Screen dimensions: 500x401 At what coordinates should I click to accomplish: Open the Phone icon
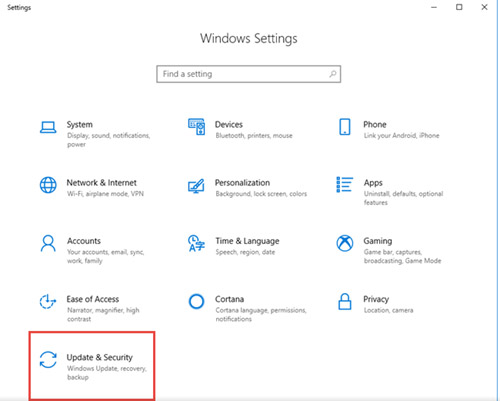click(345, 127)
